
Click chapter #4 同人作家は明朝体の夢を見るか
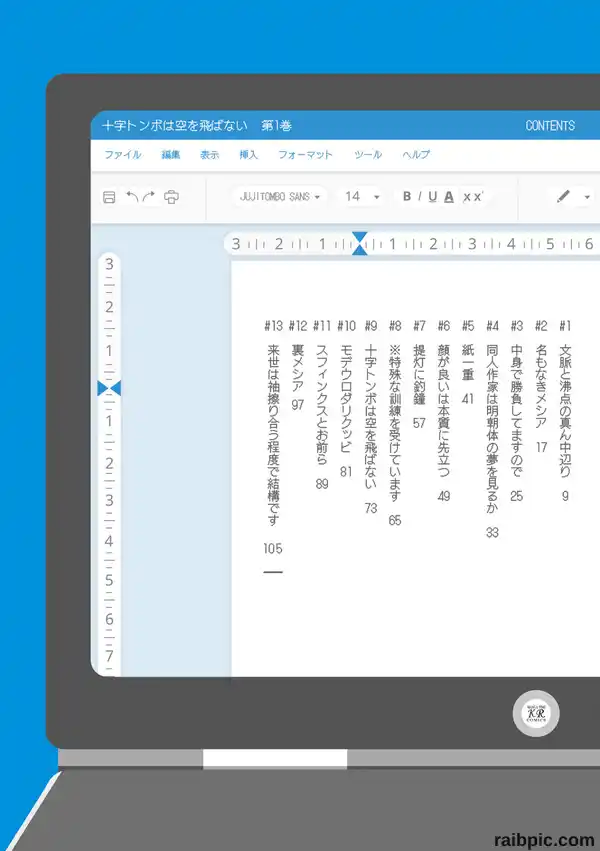click(492, 429)
